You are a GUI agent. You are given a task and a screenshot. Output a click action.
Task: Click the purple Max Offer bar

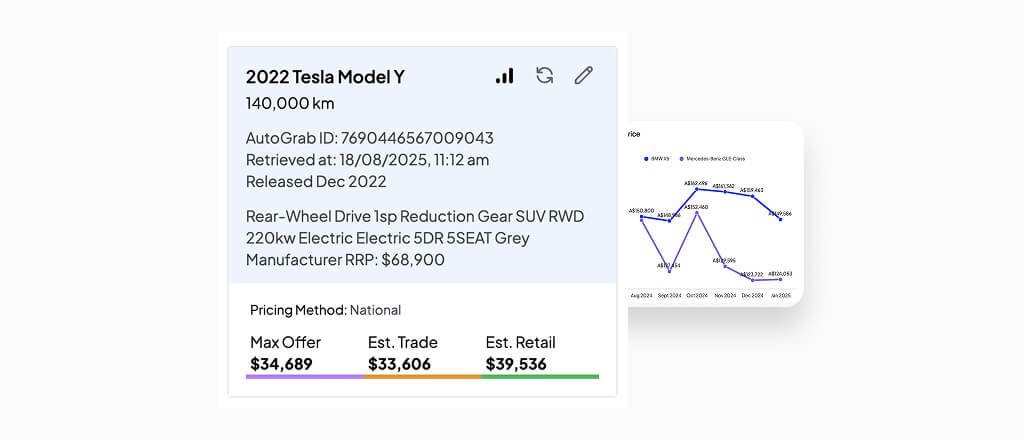tap(305, 377)
